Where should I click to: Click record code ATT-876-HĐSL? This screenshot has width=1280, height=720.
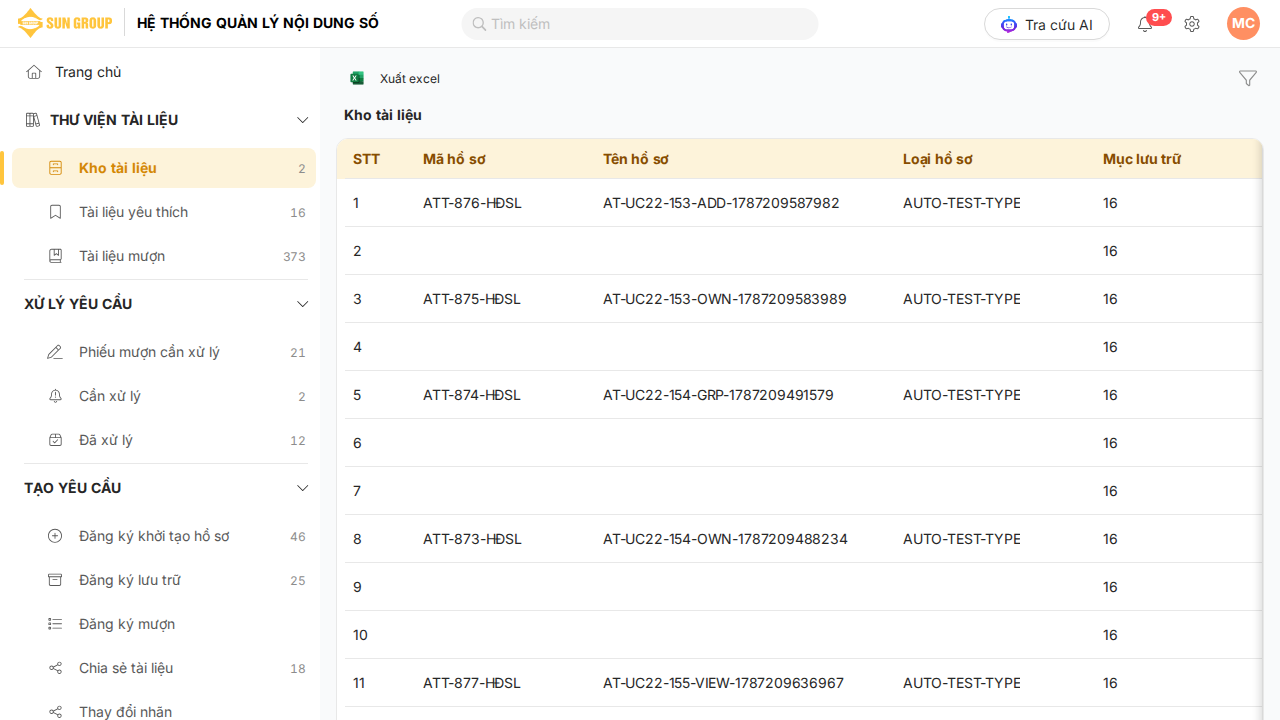click(472, 203)
